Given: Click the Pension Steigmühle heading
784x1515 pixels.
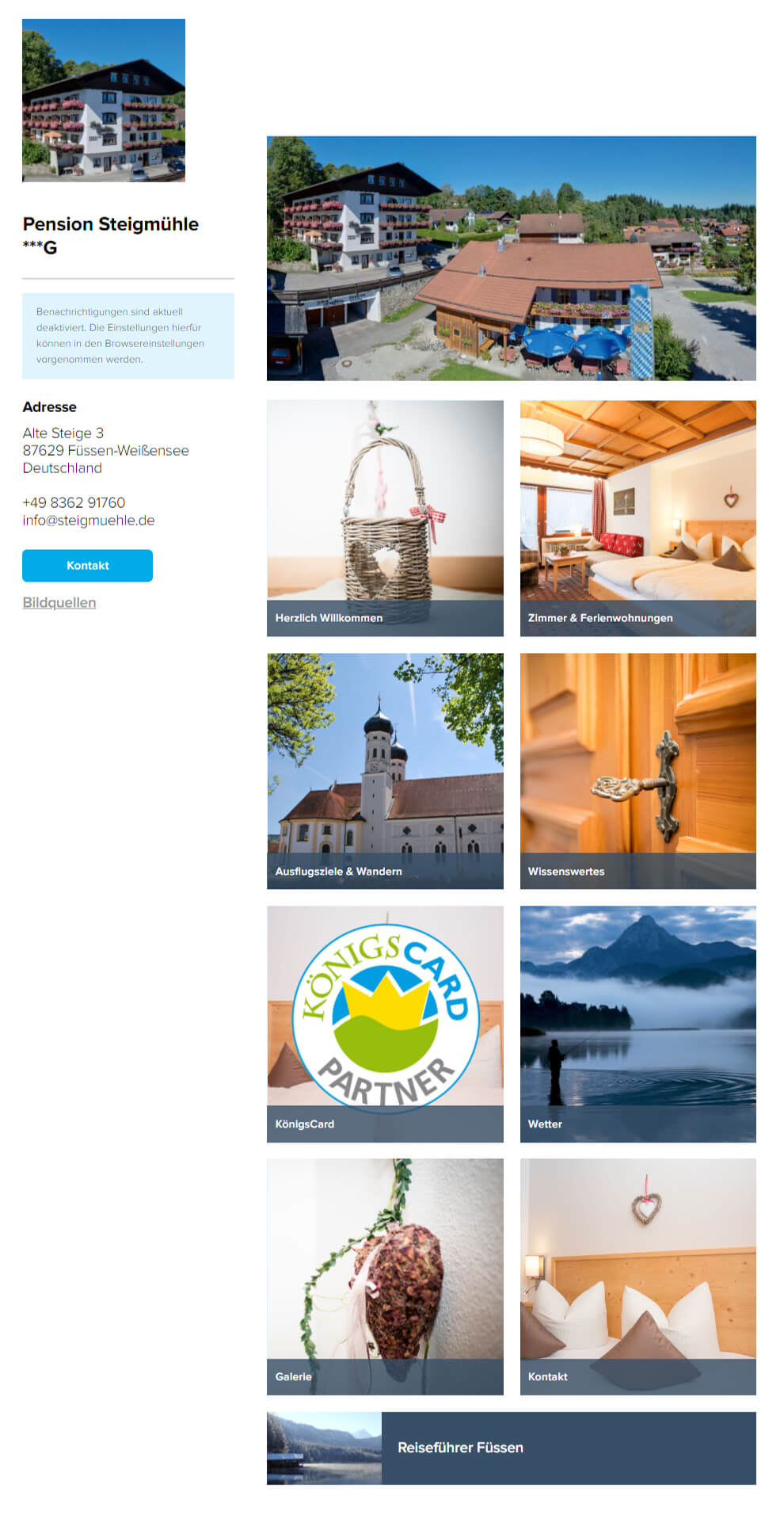Looking at the screenshot, I should click(110, 235).
